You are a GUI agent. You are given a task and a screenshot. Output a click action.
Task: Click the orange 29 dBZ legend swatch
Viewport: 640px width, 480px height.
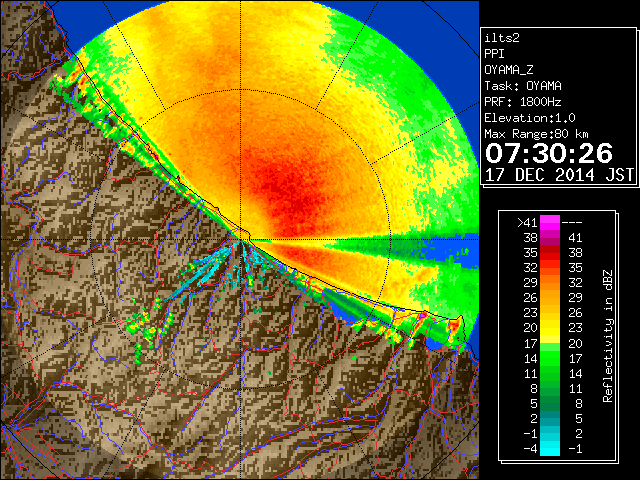click(x=550, y=283)
